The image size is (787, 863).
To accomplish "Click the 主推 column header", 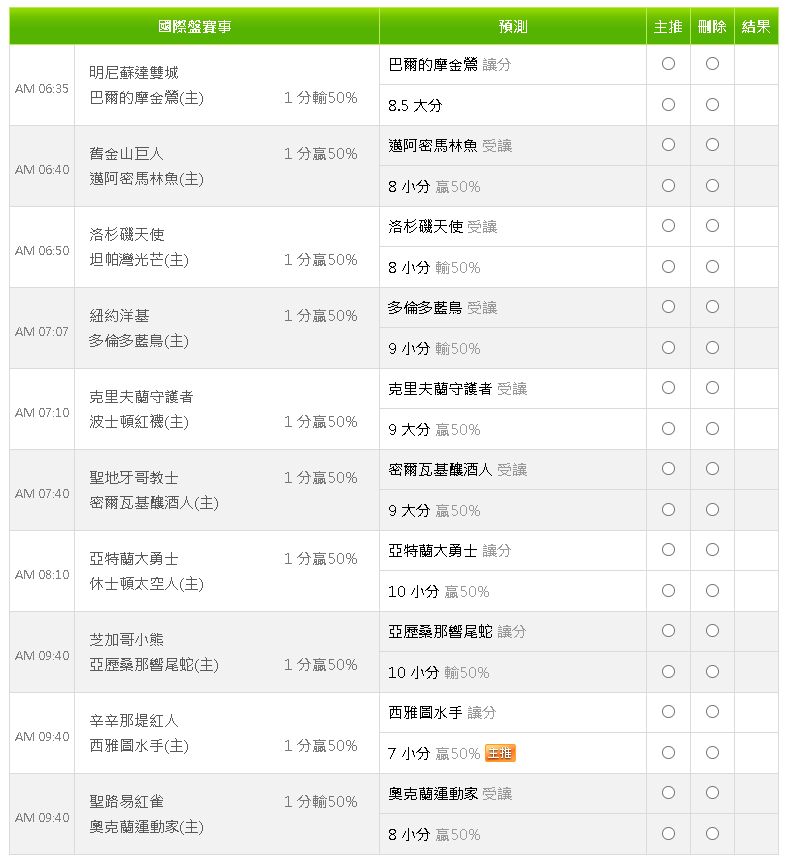I will 668,27.
